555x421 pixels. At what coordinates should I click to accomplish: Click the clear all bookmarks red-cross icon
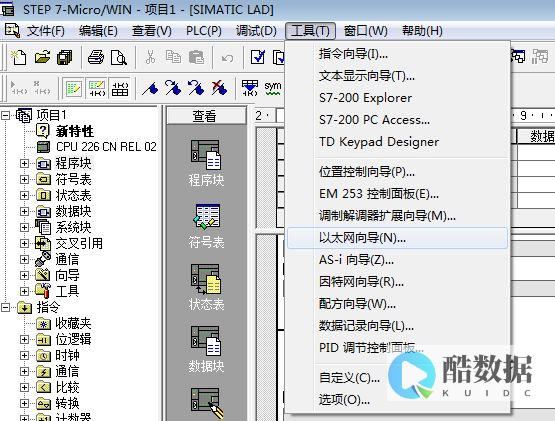(219, 88)
